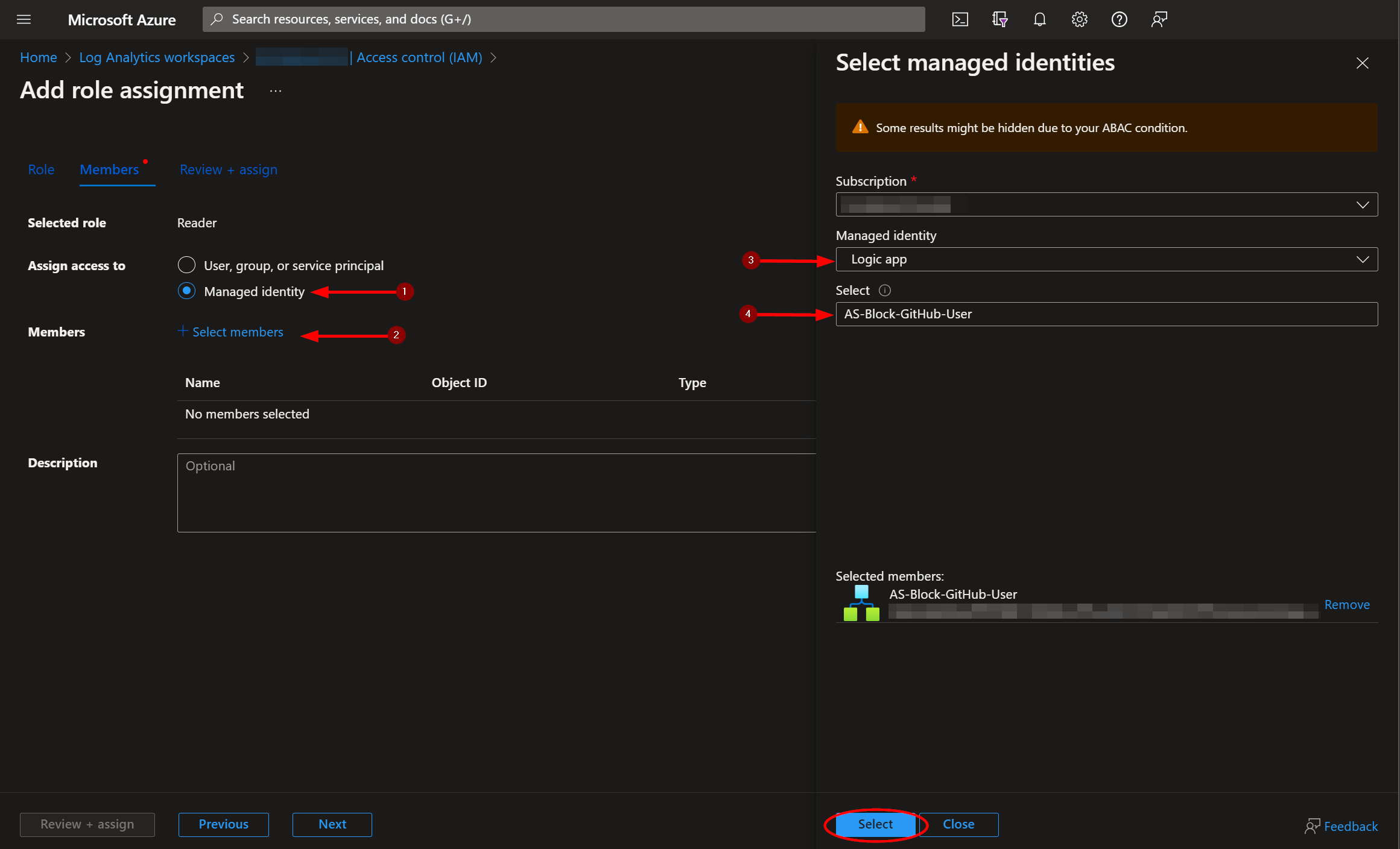
Task: Switch to the Role tab
Action: 41,169
